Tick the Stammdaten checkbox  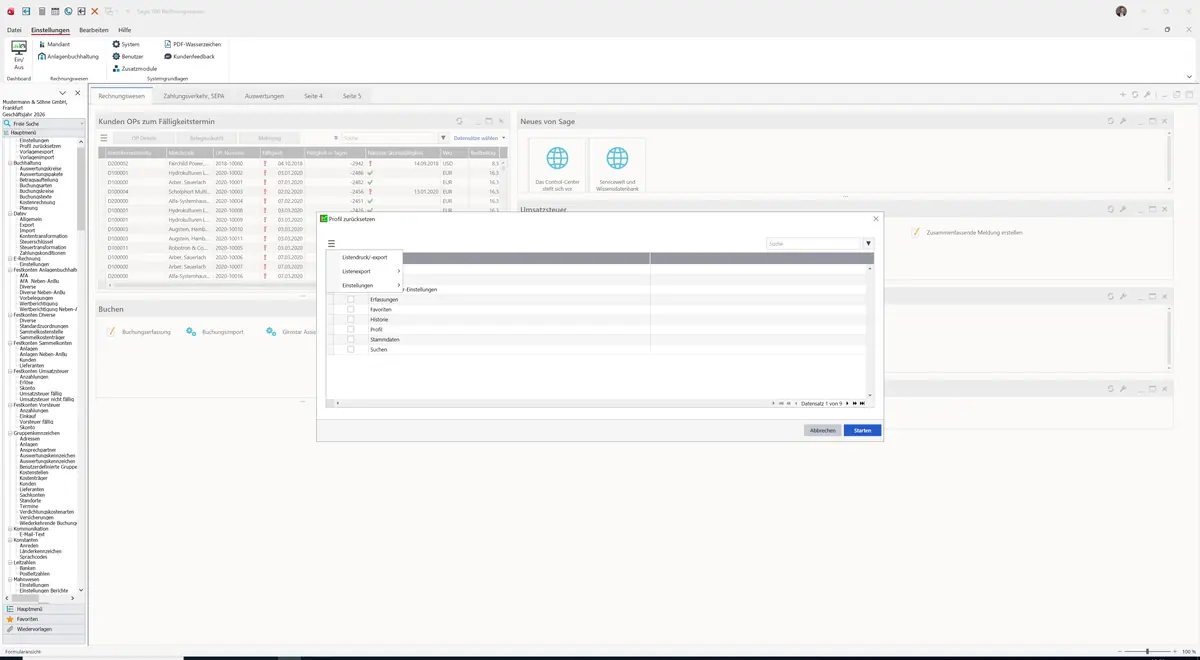pos(351,340)
